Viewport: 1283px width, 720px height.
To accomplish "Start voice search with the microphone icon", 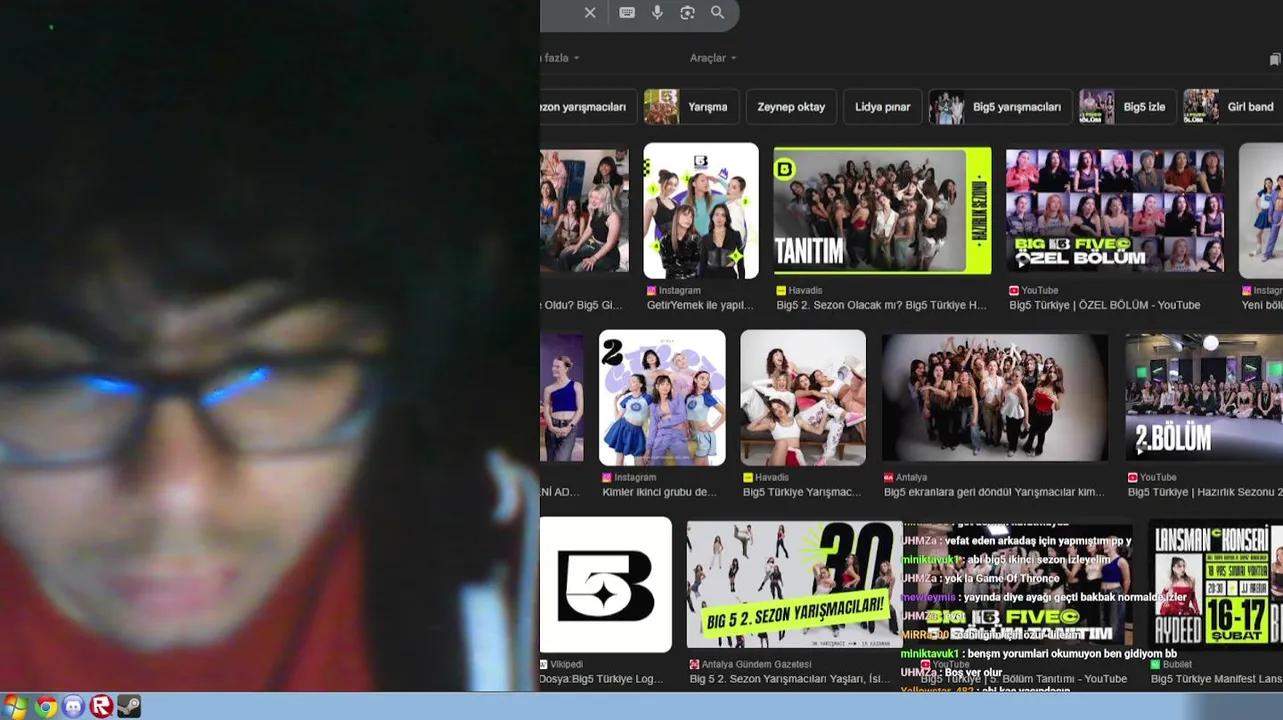I will pyautogui.click(x=657, y=13).
